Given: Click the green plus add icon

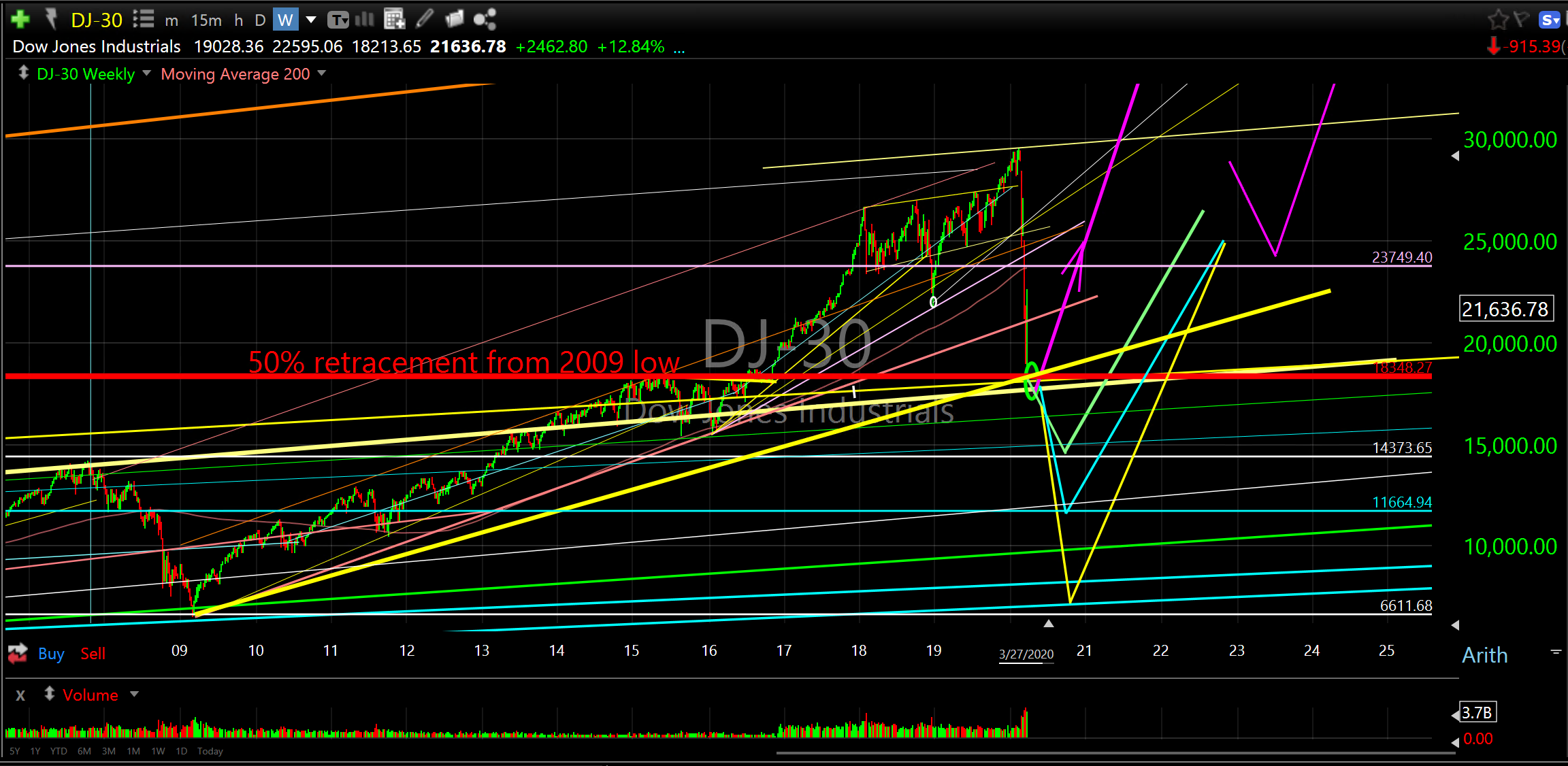Looking at the screenshot, I should (x=20, y=19).
